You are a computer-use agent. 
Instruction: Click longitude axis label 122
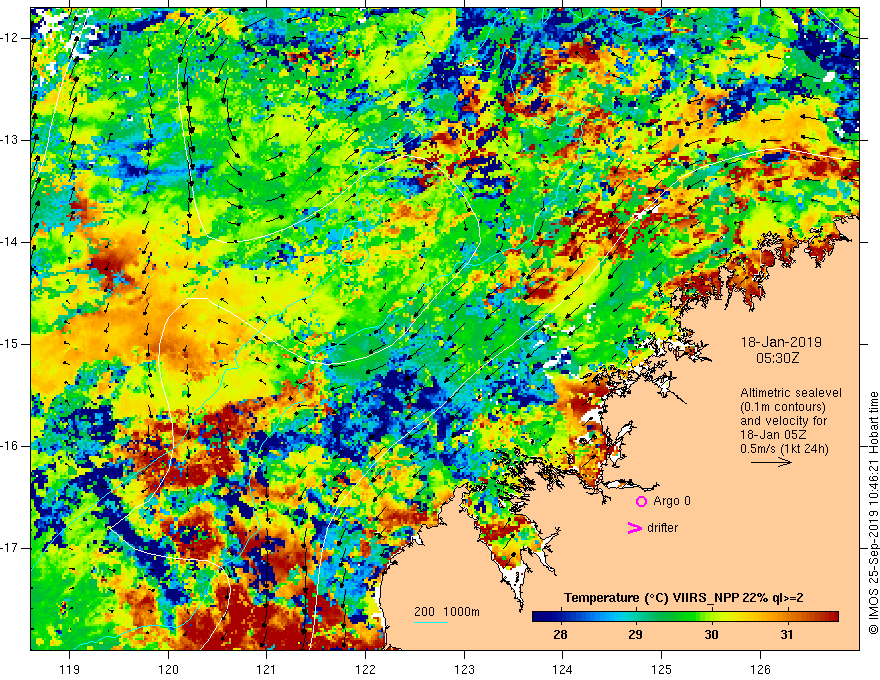[365, 669]
